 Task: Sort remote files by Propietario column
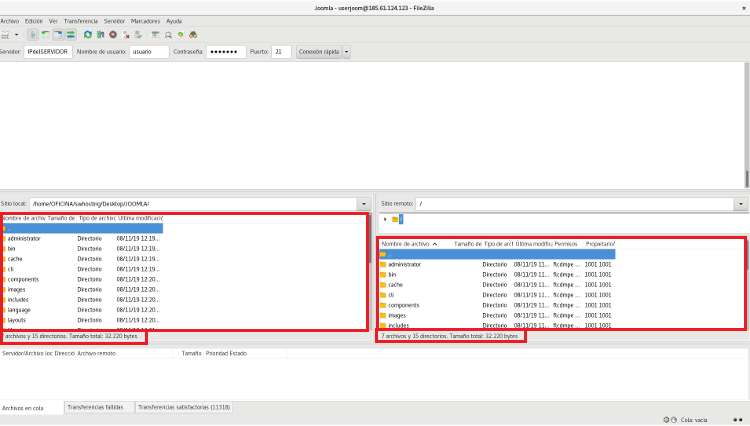coord(600,244)
